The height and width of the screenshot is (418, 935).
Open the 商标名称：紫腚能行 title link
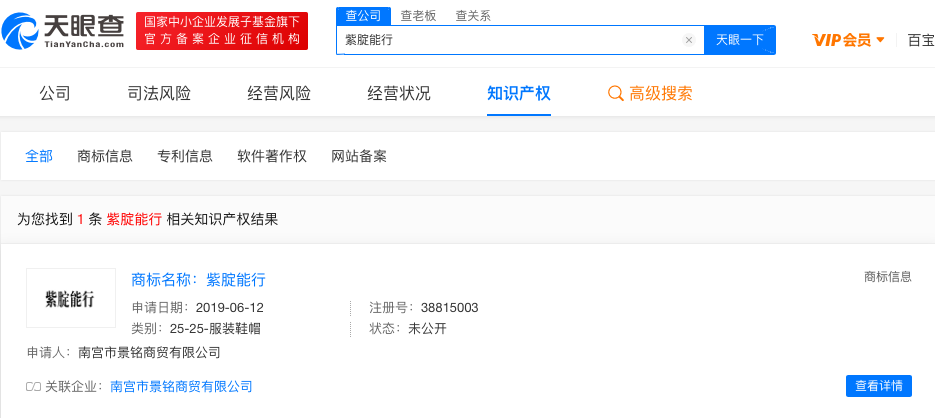coord(199,280)
